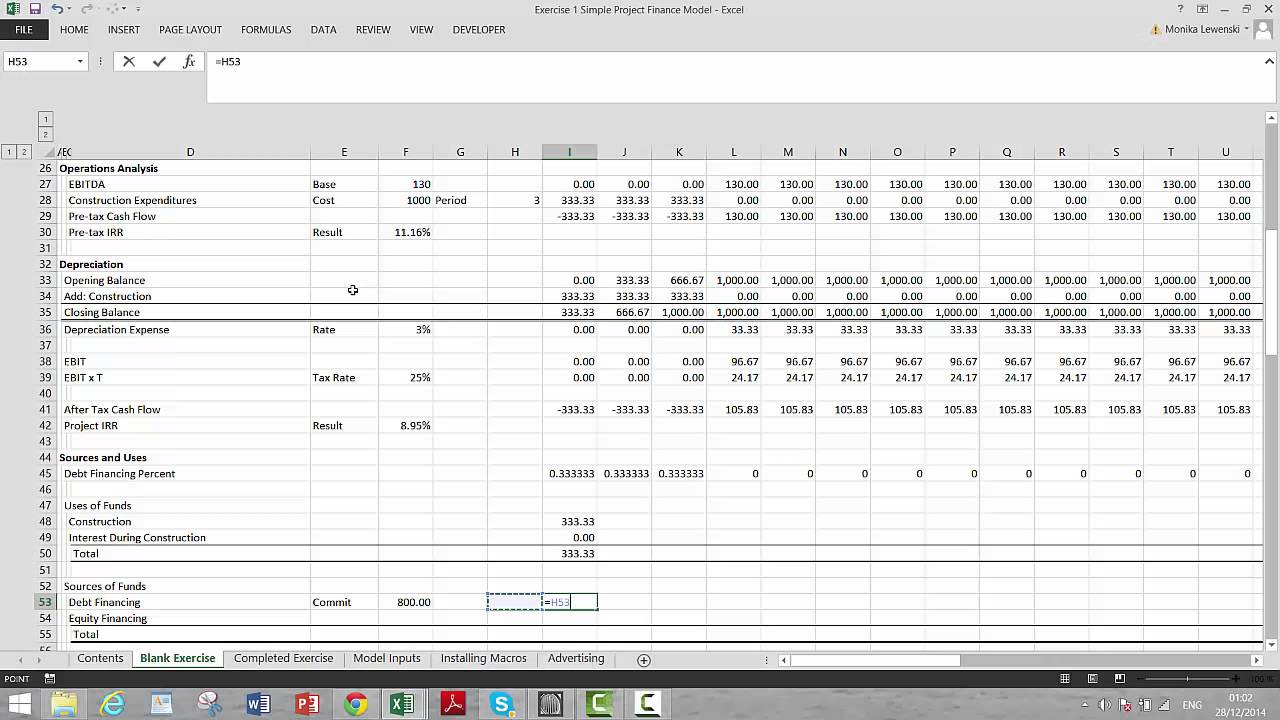The image size is (1280, 720).
Task: Open the FILE backstage tab
Action: [24, 30]
